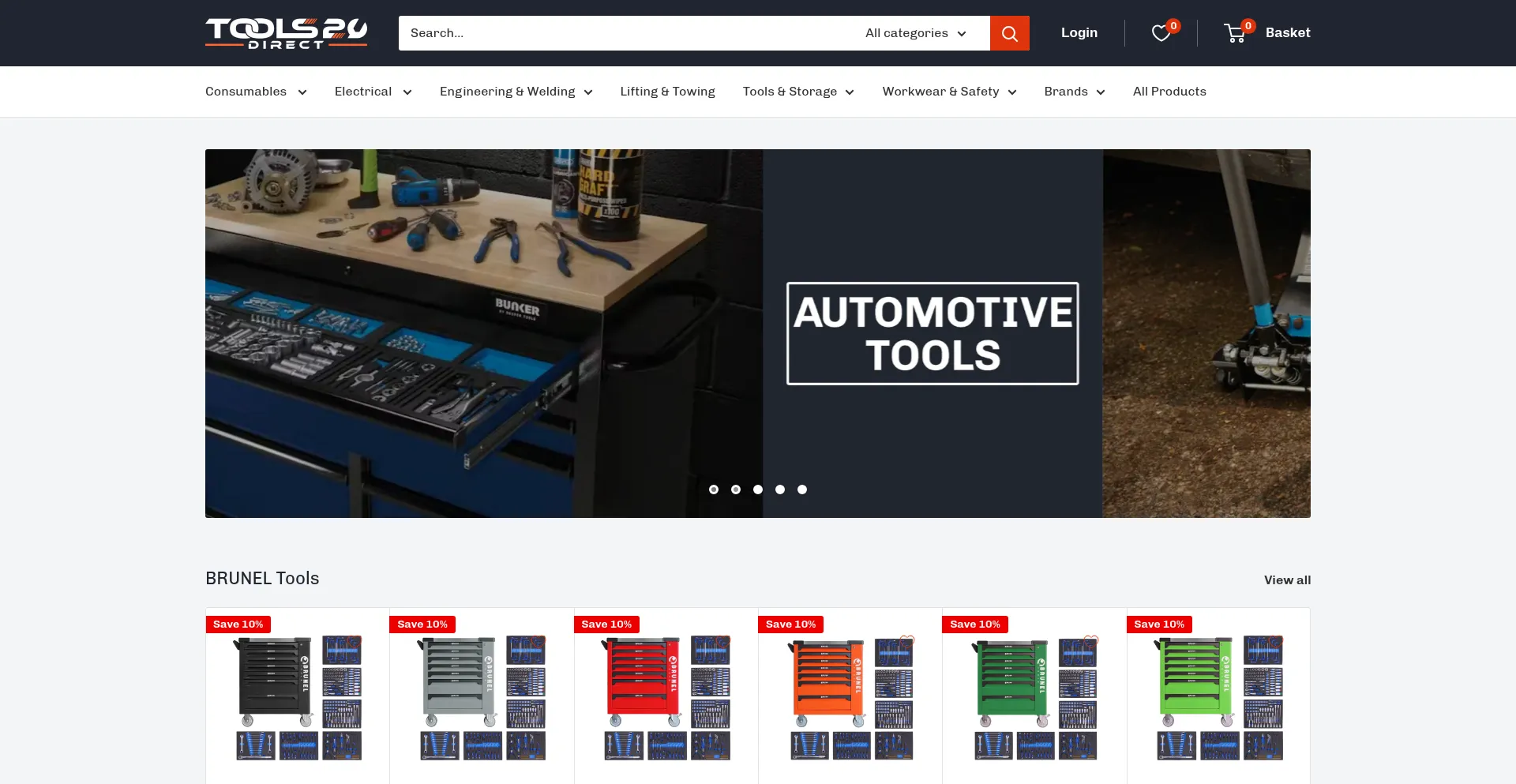This screenshot has height=784, width=1516.
Task: Click the Automotive Tools hero banner
Action: [758, 333]
